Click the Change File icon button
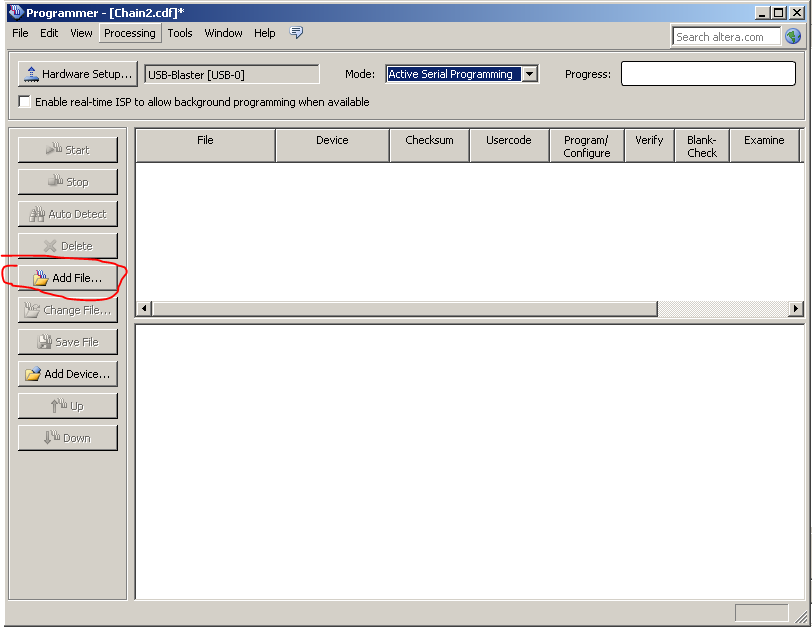 point(67,310)
